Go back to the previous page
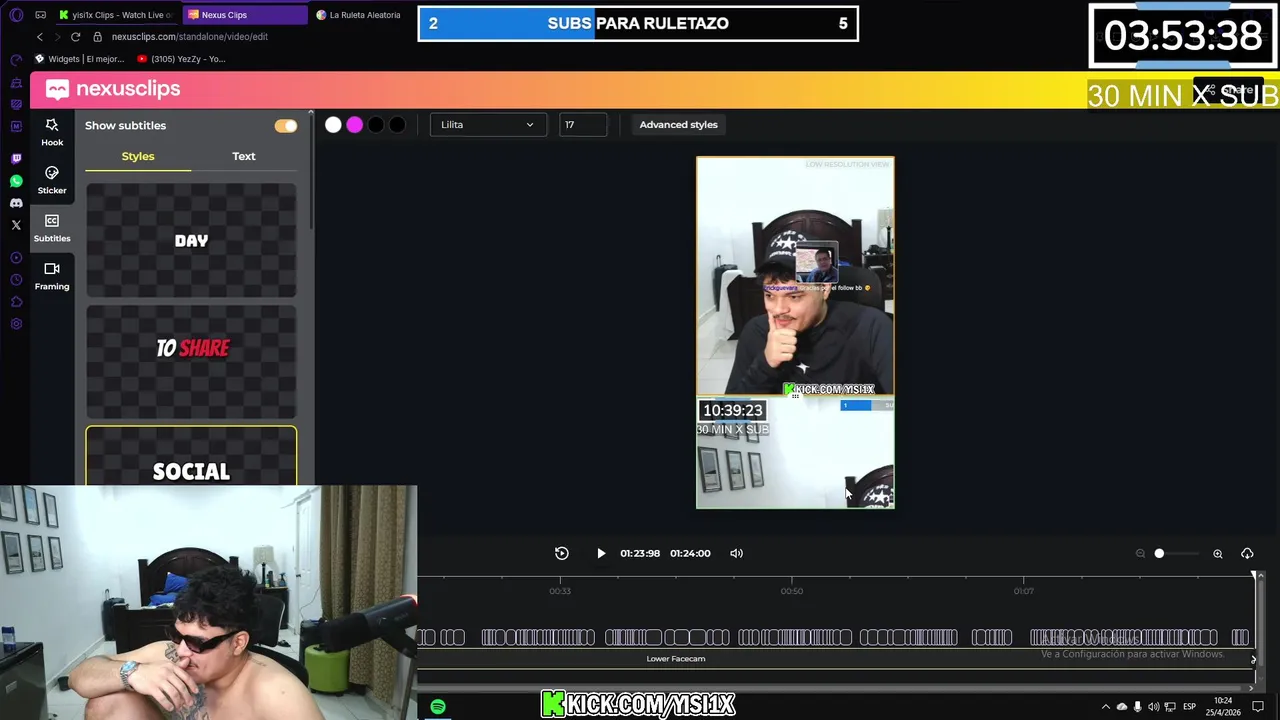 (x=40, y=37)
